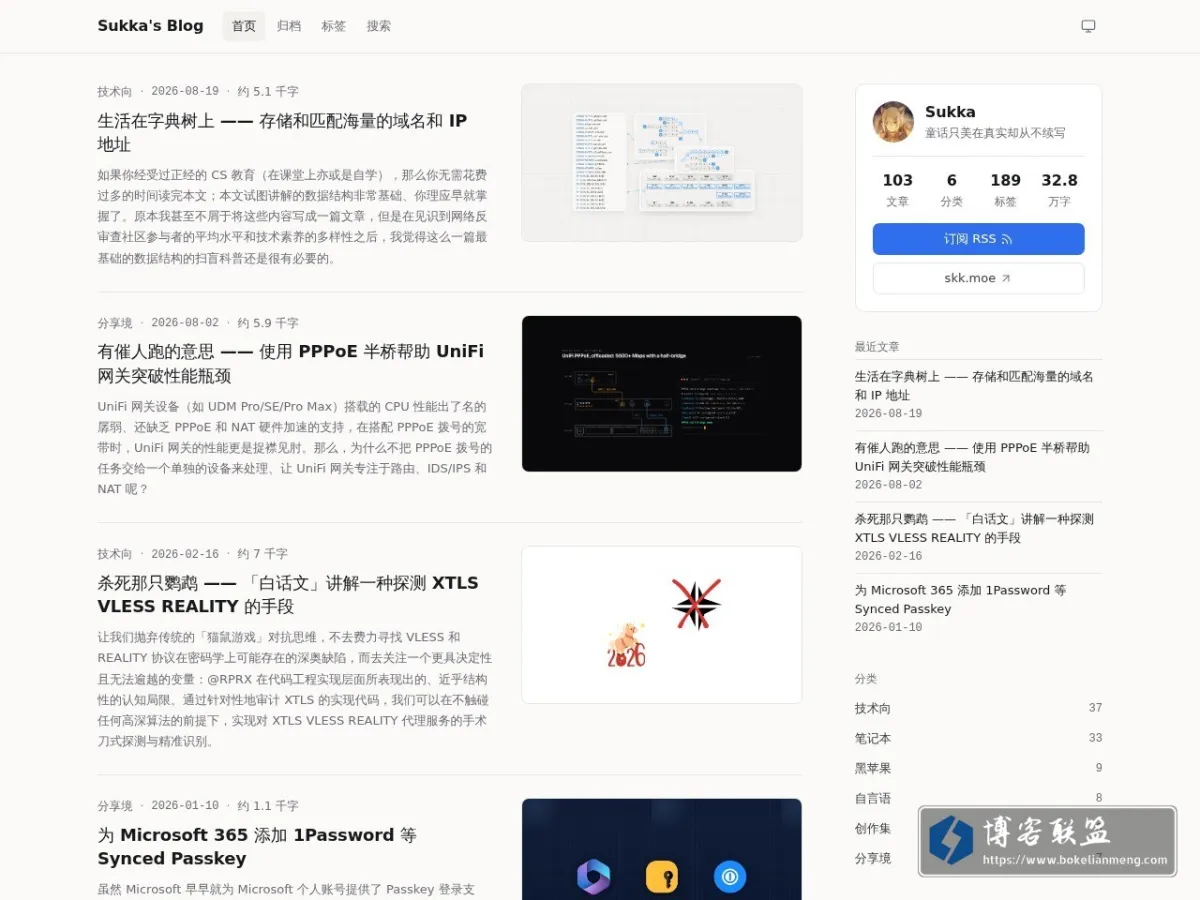View the 6 分类 stat

point(951,189)
